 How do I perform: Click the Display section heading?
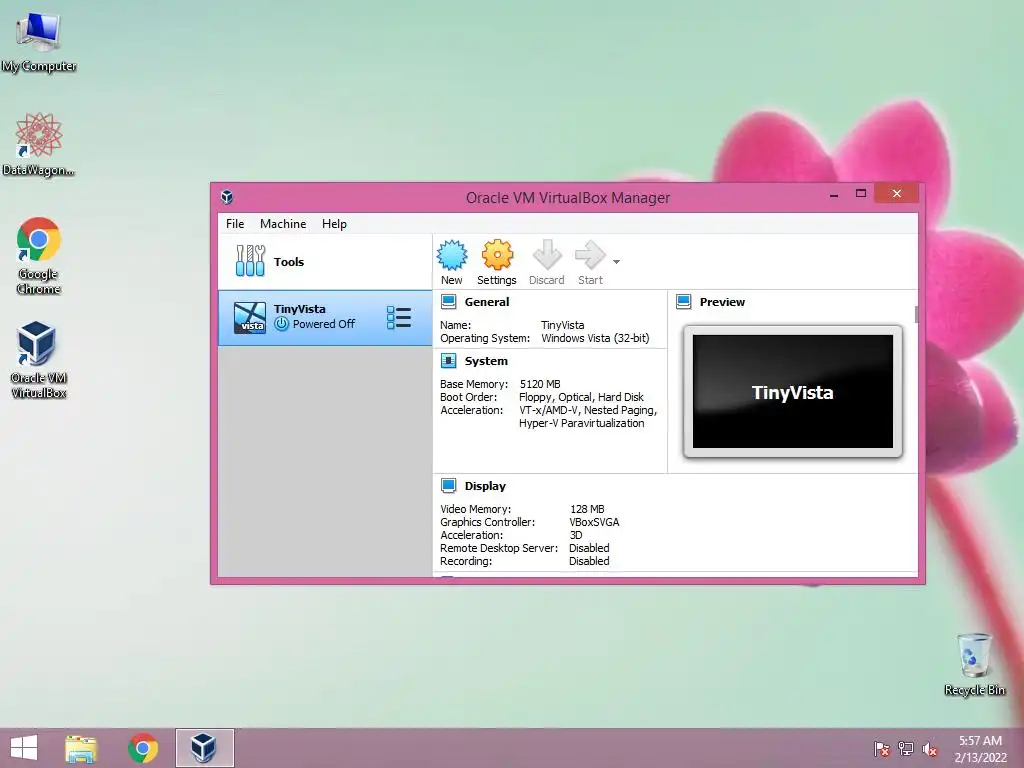pos(485,486)
